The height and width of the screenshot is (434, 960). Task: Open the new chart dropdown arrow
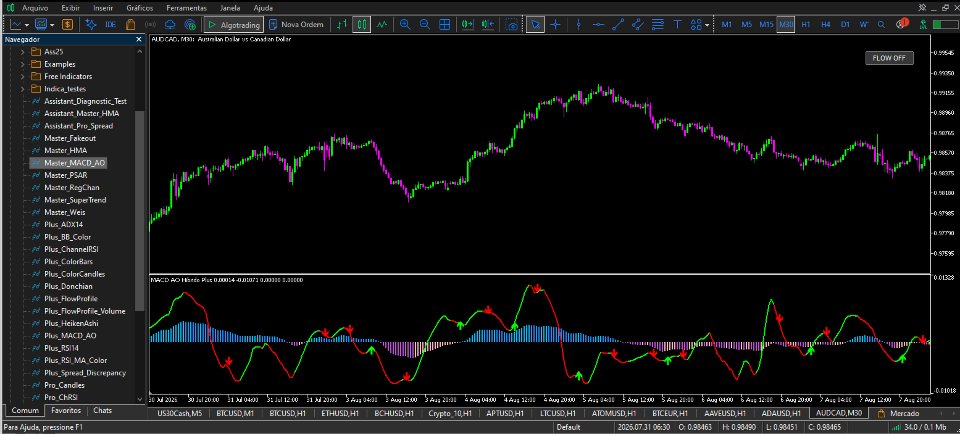[28, 25]
